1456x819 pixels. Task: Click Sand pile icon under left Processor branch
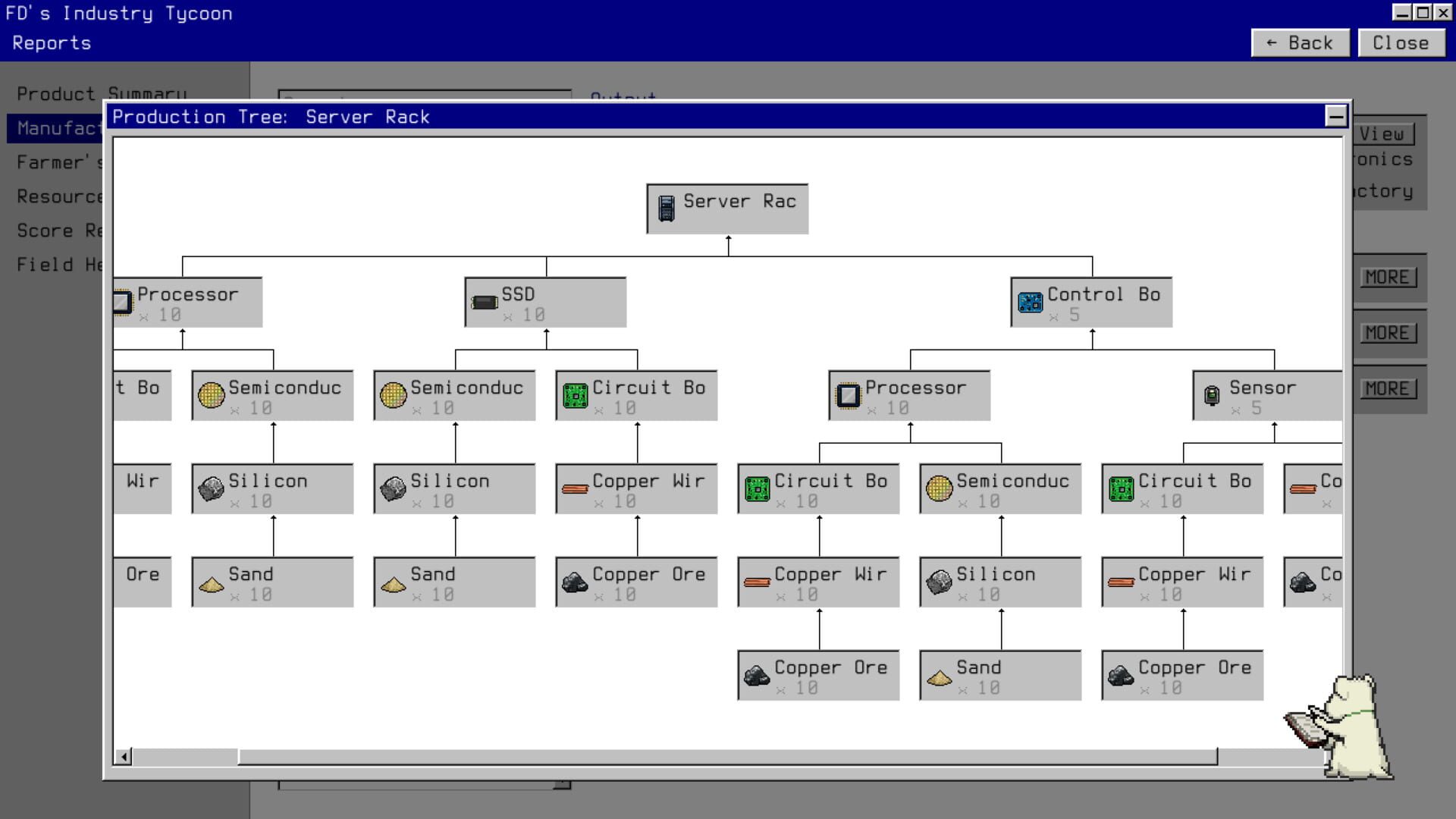click(x=211, y=584)
